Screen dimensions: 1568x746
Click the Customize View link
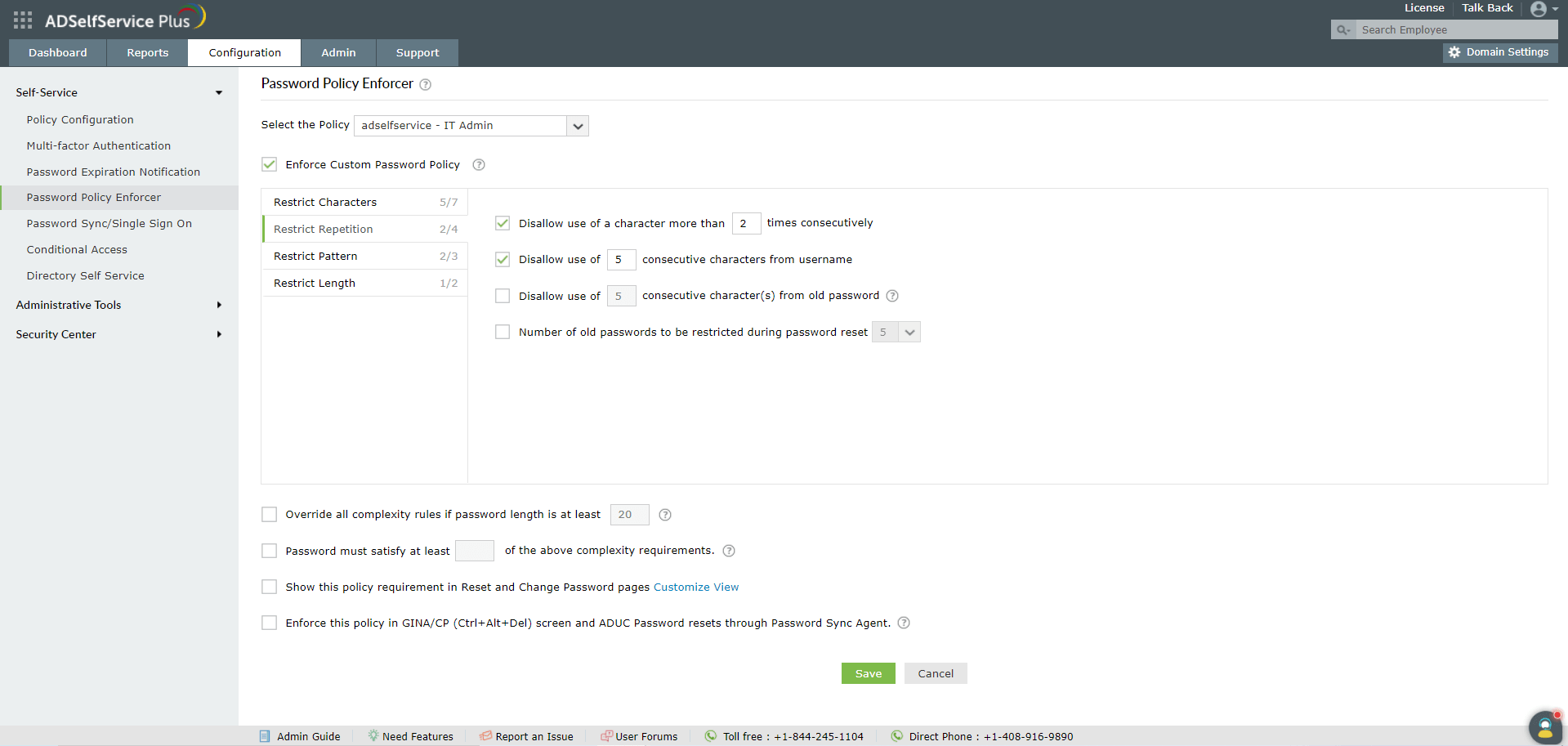coord(695,587)
